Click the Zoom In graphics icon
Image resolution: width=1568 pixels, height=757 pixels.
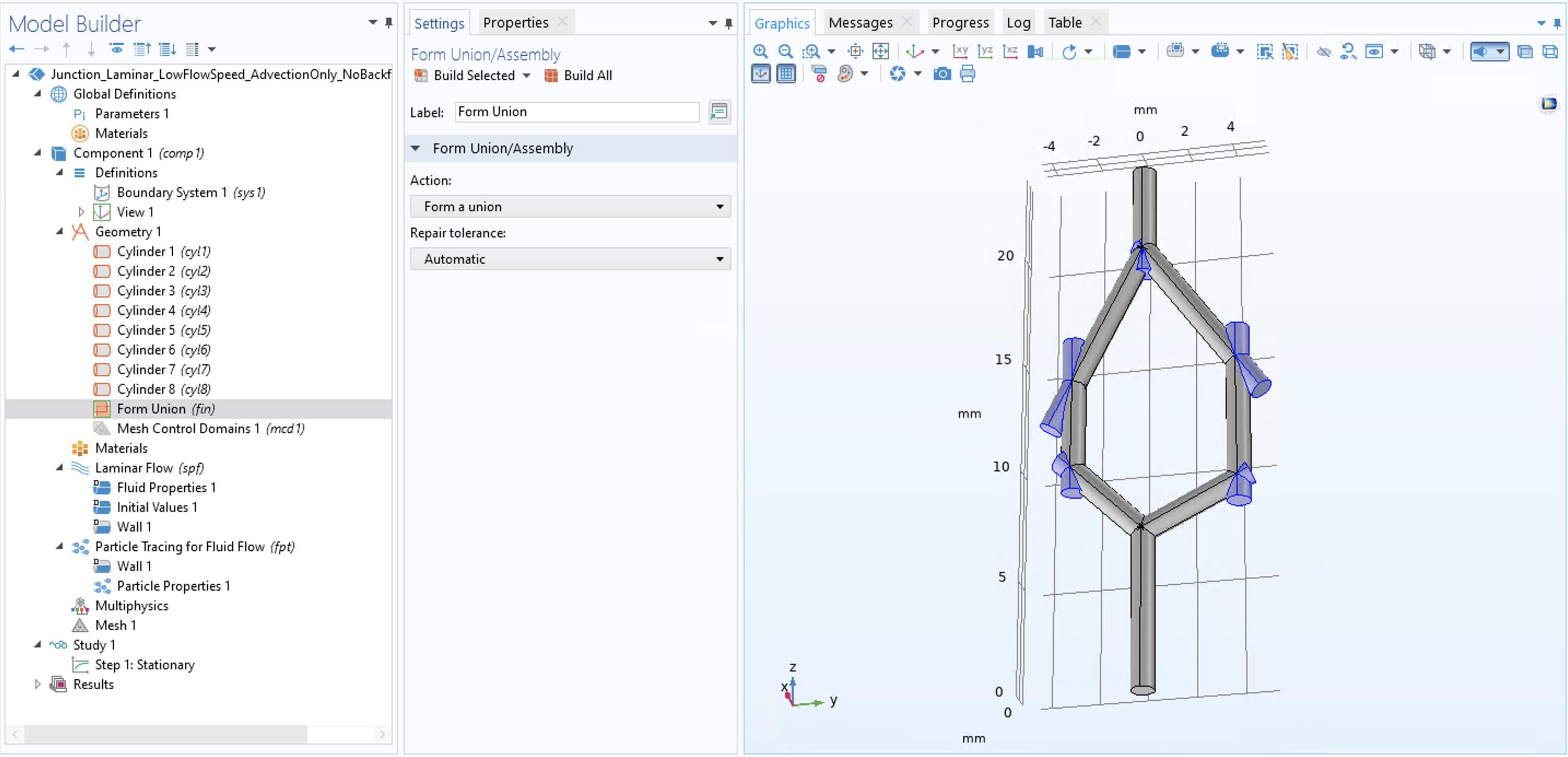760,52
